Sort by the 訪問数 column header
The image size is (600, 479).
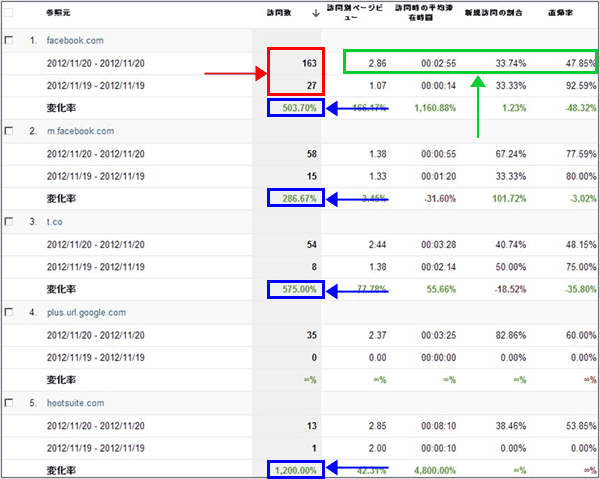[279, 13]
